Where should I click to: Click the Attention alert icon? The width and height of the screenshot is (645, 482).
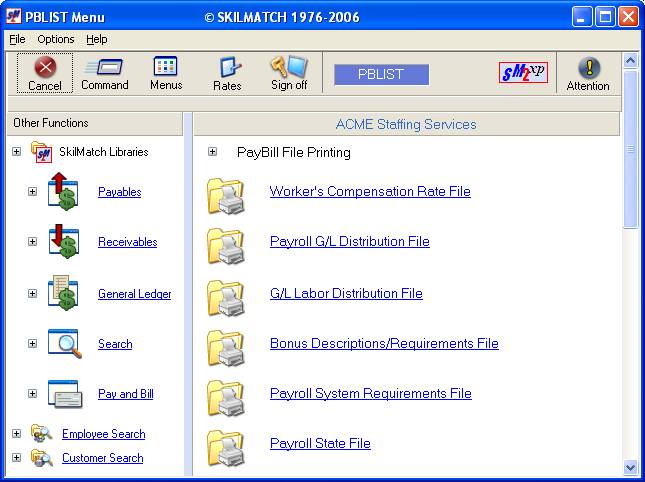(x=588, y=68)
